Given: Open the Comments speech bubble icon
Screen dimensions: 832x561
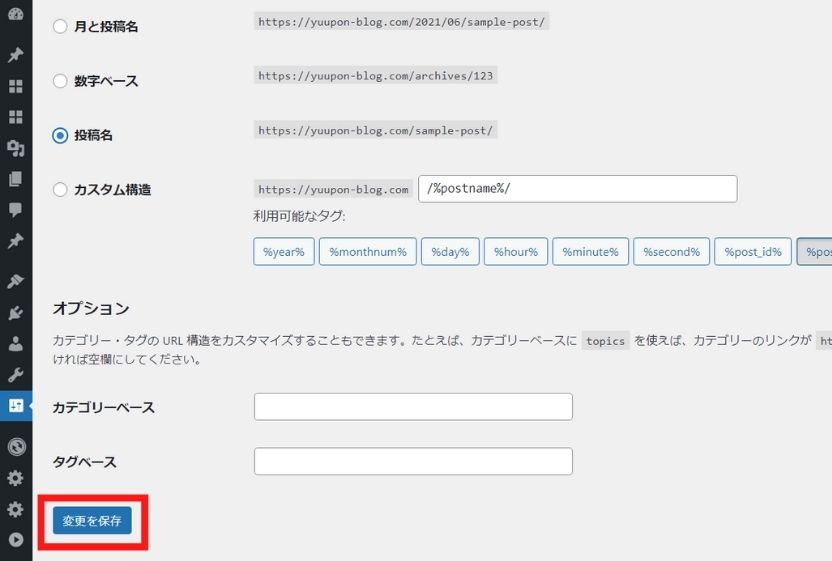Looking at the screenshot, I should [15, 211].
